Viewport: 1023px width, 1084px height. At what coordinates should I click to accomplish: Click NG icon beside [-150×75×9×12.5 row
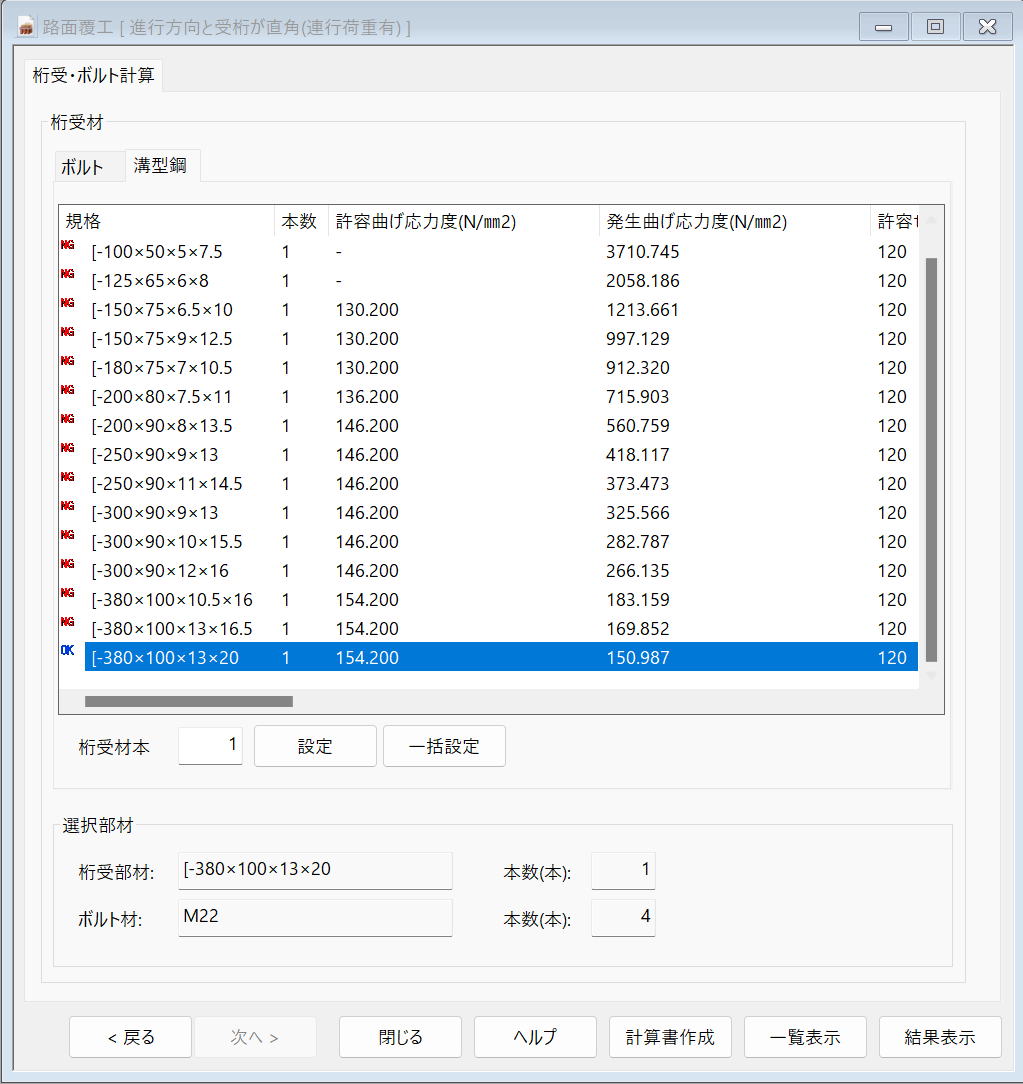pos(68,332)
